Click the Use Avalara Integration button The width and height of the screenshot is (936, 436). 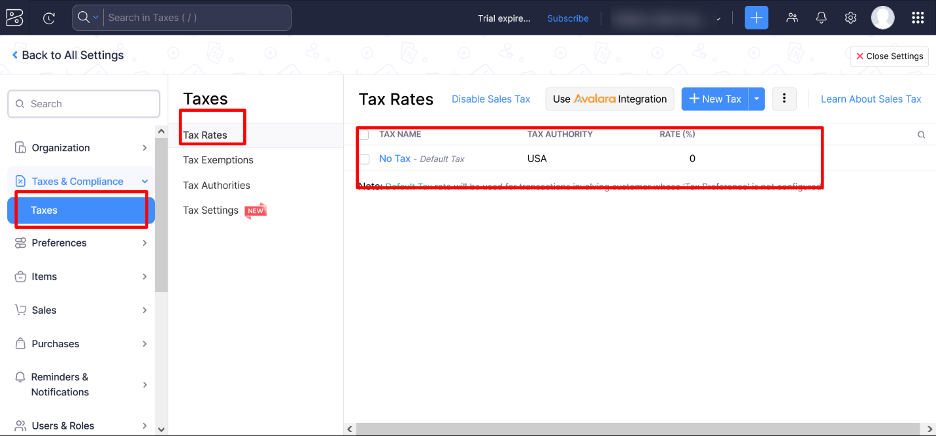point(610,99)
